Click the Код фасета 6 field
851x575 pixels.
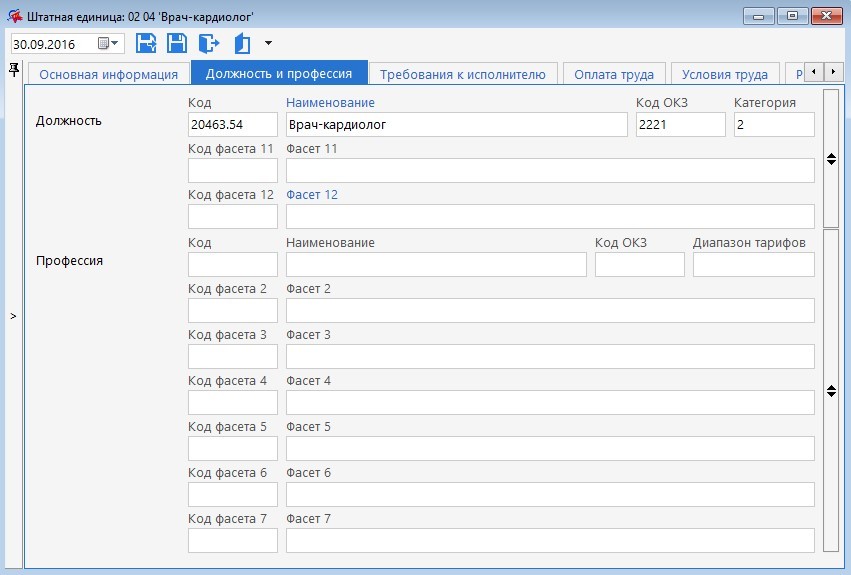[233, 495]
